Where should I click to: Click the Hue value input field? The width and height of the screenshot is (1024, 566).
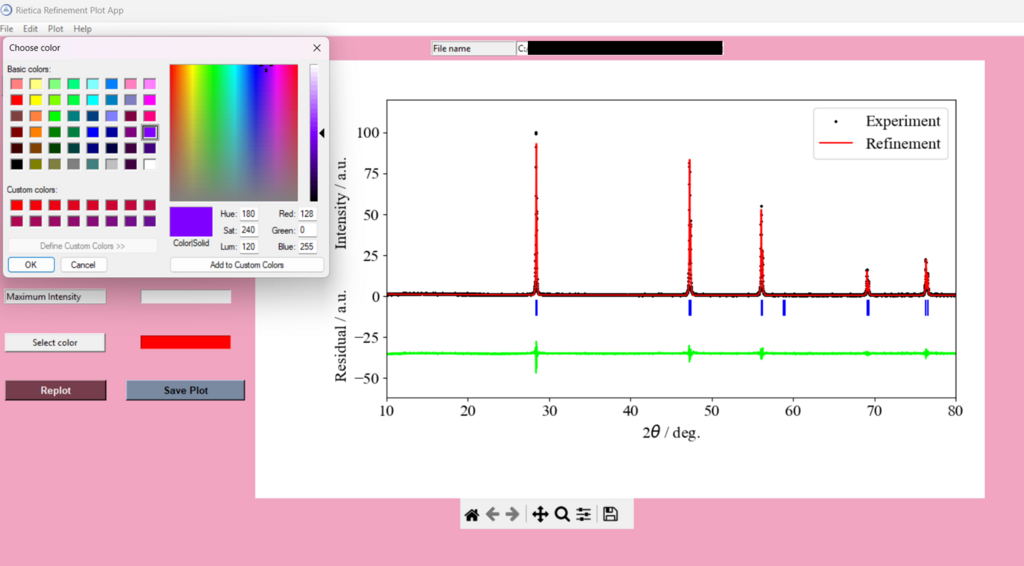point(248,214)
